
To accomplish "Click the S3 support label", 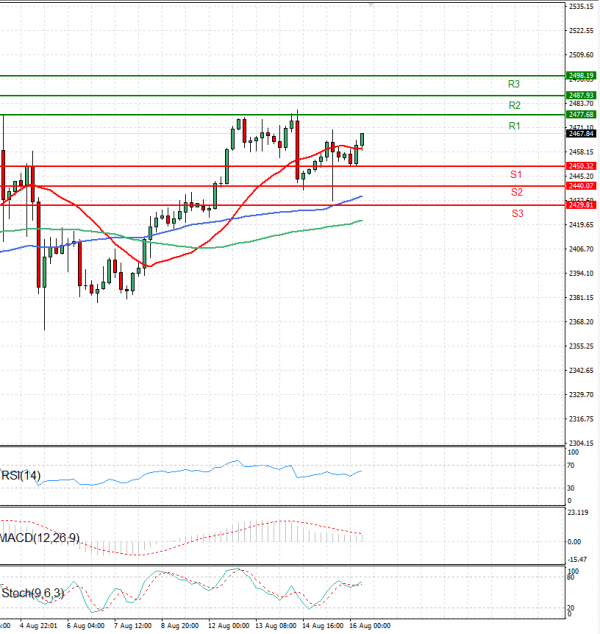I will 517,214.
